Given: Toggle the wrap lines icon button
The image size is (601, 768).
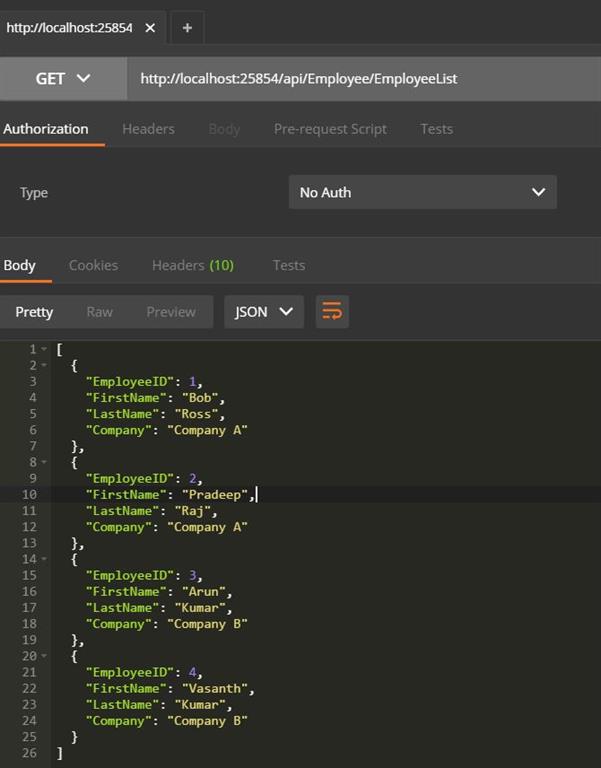Looking at the screenshot, I should coord(332,312).
